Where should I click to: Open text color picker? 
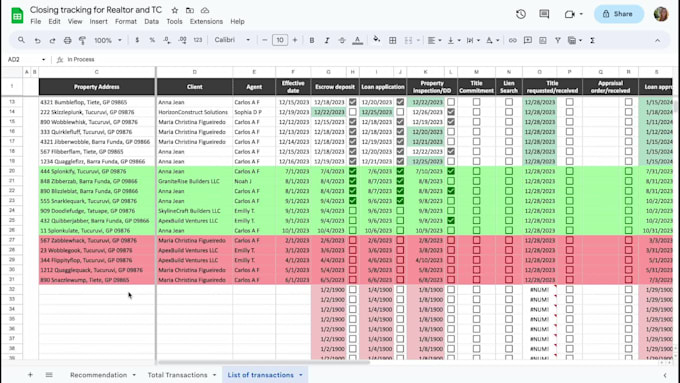pos(357,40)
